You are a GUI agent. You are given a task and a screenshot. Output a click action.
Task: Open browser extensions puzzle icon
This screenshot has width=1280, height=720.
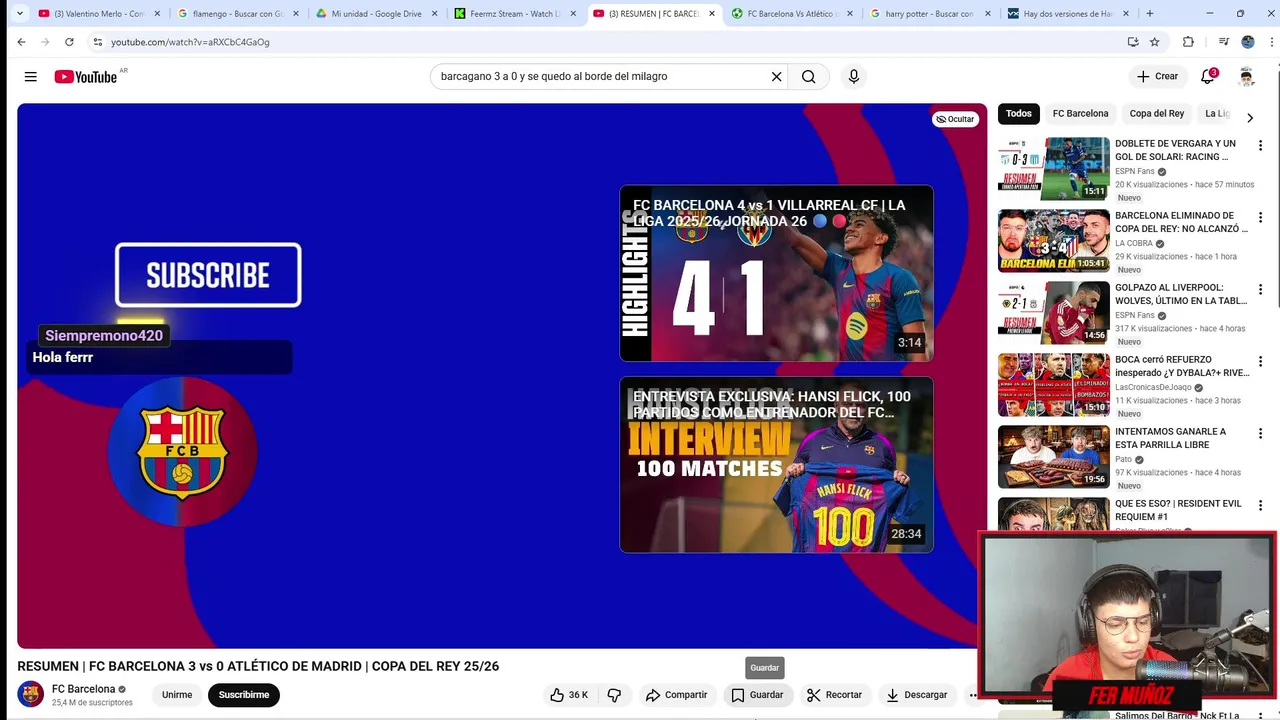click(x=1188, y=42)
